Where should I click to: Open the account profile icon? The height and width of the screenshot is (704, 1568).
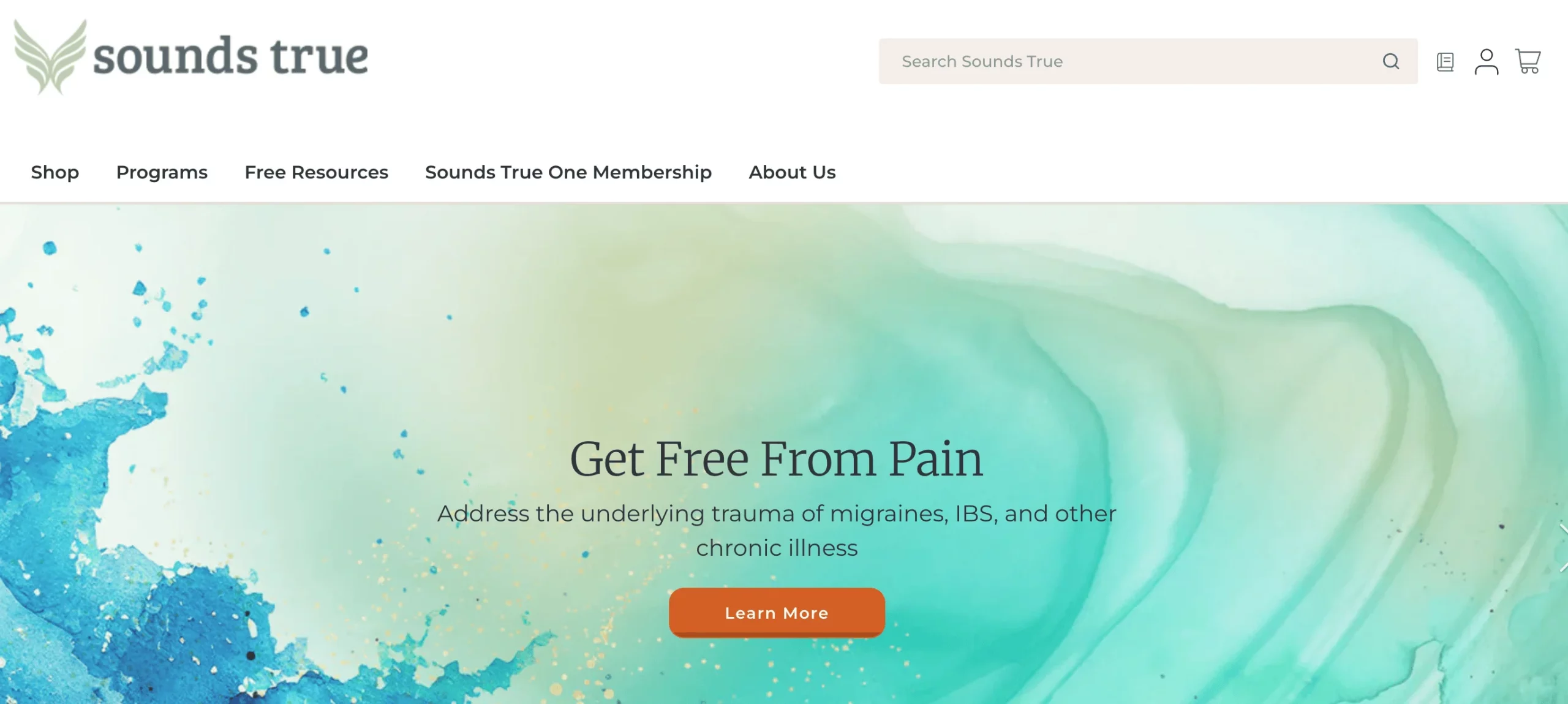[x=1486, y=62]
